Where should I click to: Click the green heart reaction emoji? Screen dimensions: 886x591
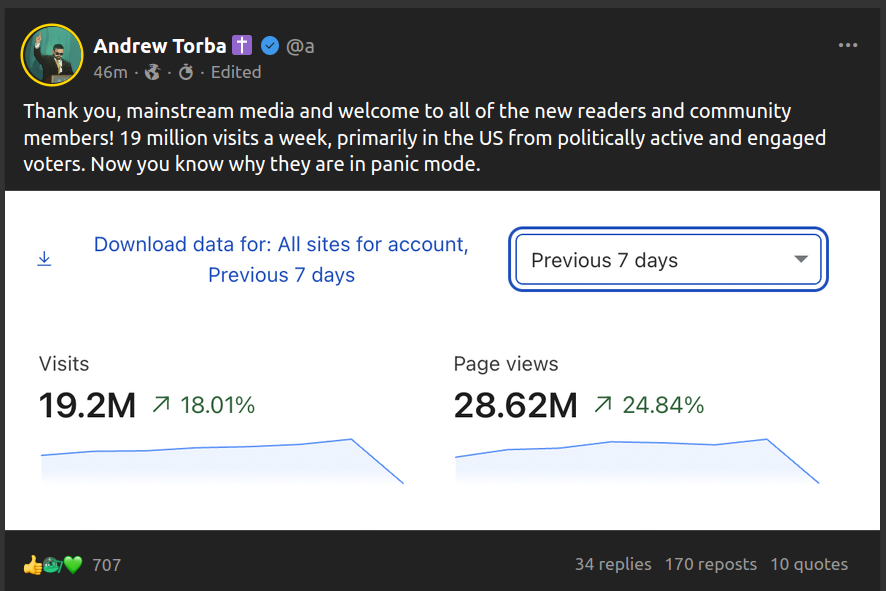(x=73, y=565)
